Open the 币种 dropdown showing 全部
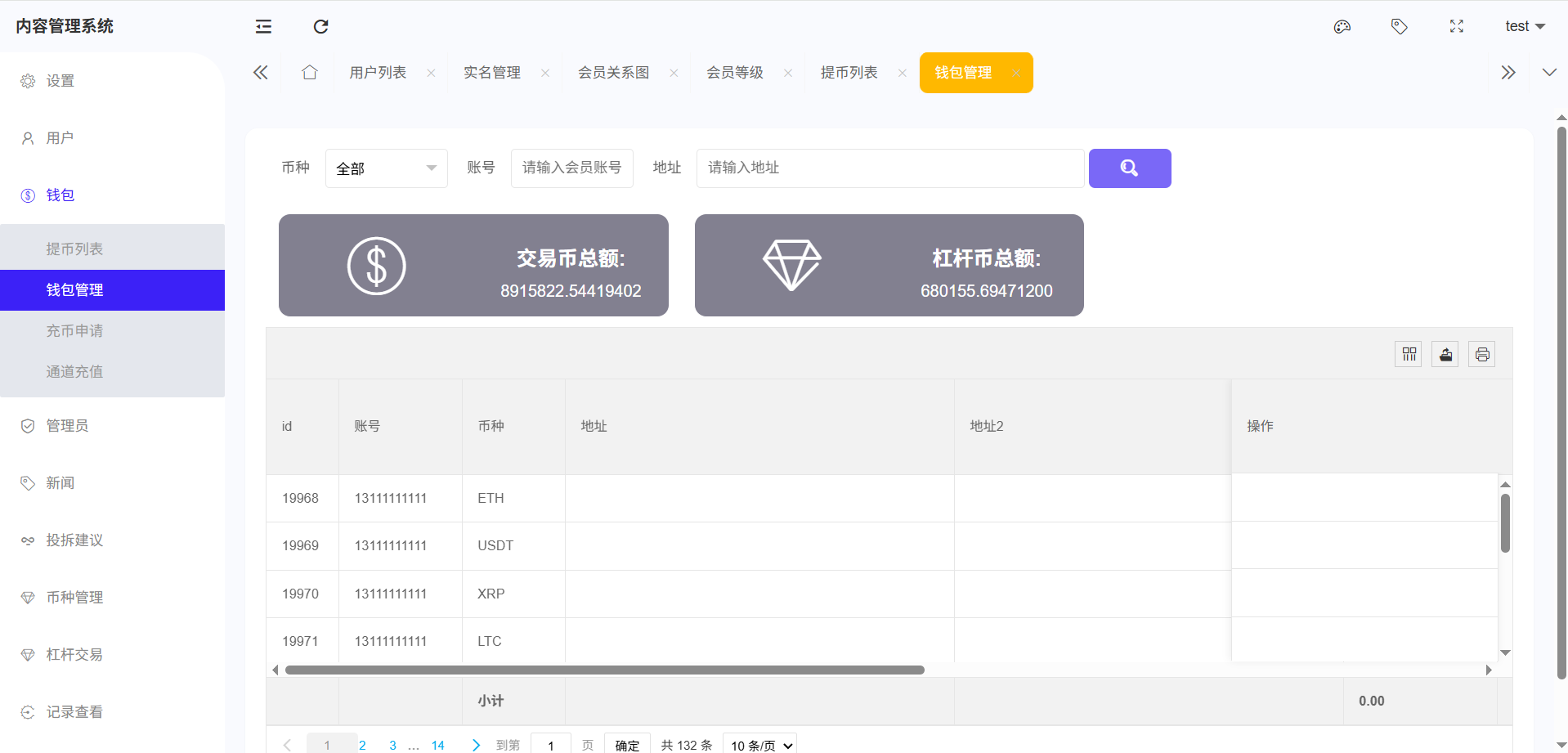The height and width of the screenshot is (753, 1568). [386, 168]
